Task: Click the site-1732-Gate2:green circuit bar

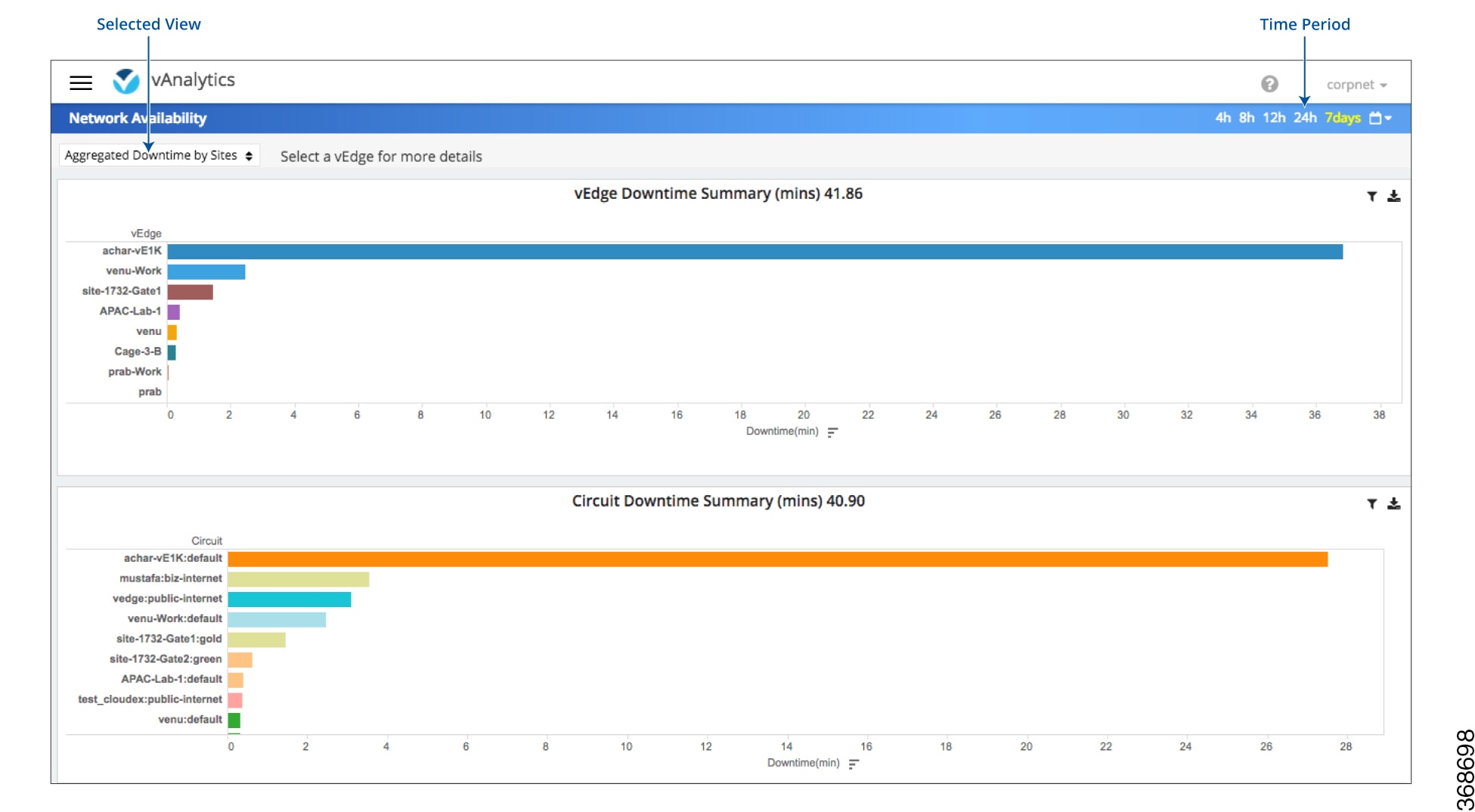Action: pyautogui.click(x=240, y=660)
